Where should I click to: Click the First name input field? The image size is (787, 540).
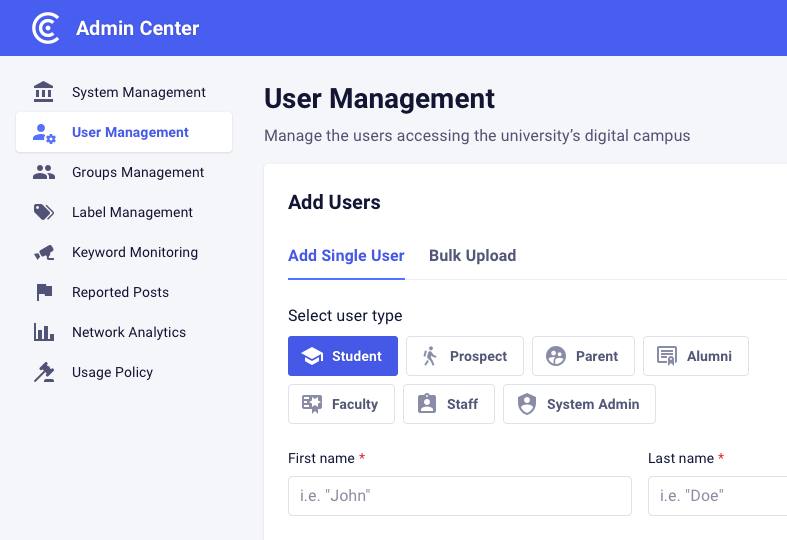459,495
